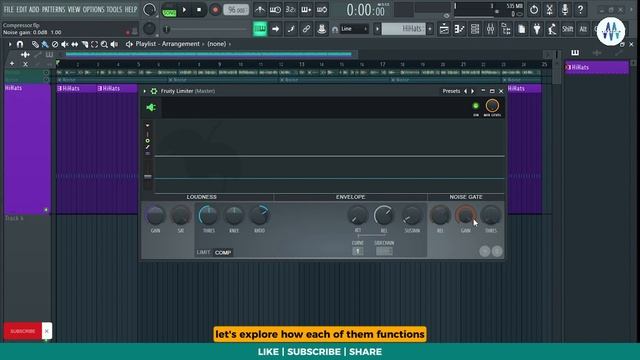The width and height of the screenshot is (640, 360).
Task: Select the playlist Delete tool
Action: click(55, 44)
